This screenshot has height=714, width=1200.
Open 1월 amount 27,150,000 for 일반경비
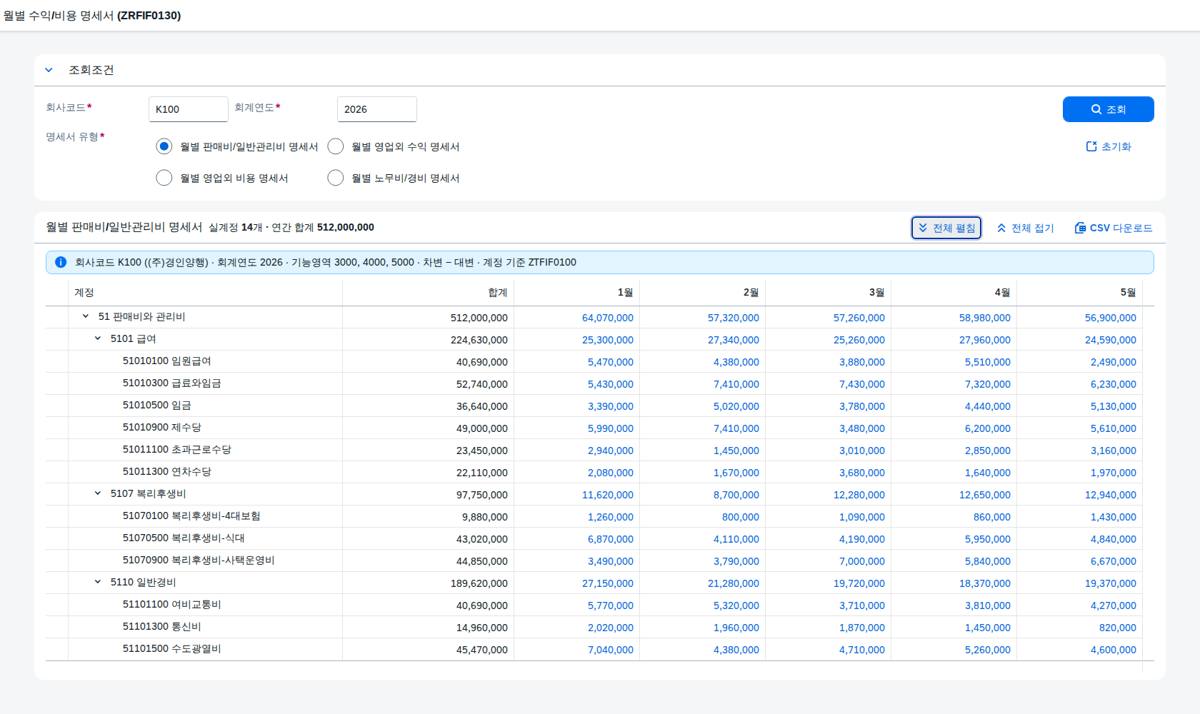(x=607, y=583)
